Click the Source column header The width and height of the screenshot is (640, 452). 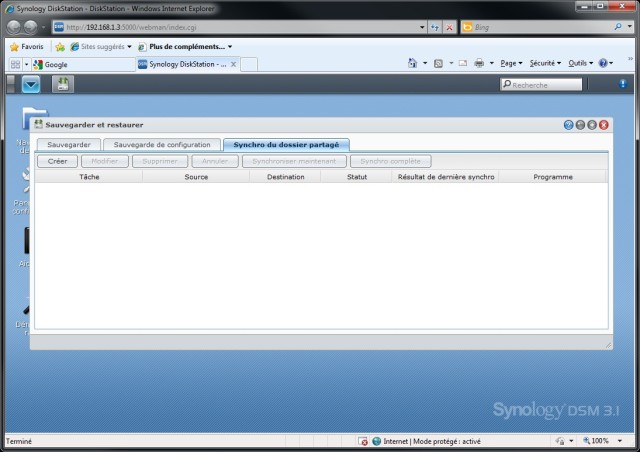pos(196,177)
